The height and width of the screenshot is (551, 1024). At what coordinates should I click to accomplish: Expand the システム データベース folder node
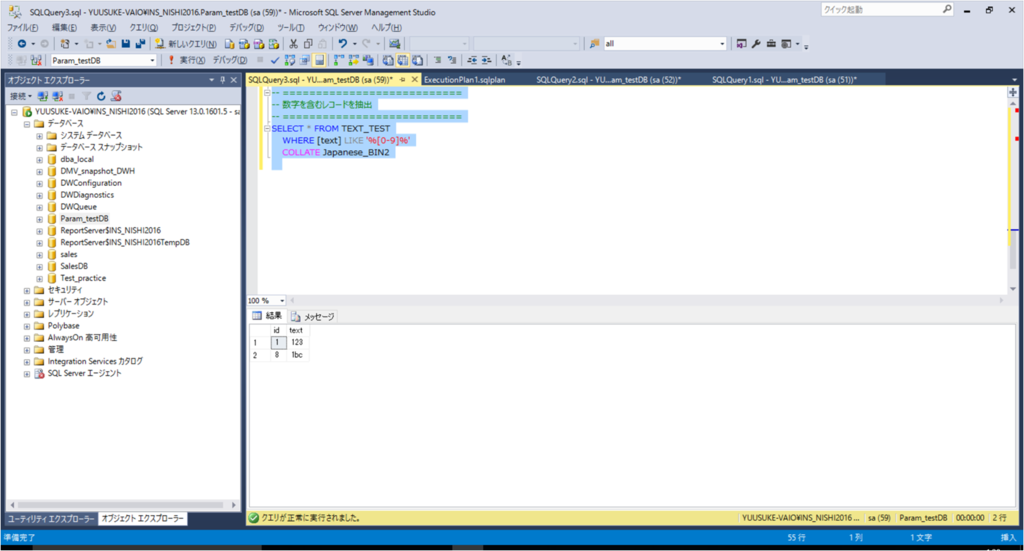[x=39, y=136]
